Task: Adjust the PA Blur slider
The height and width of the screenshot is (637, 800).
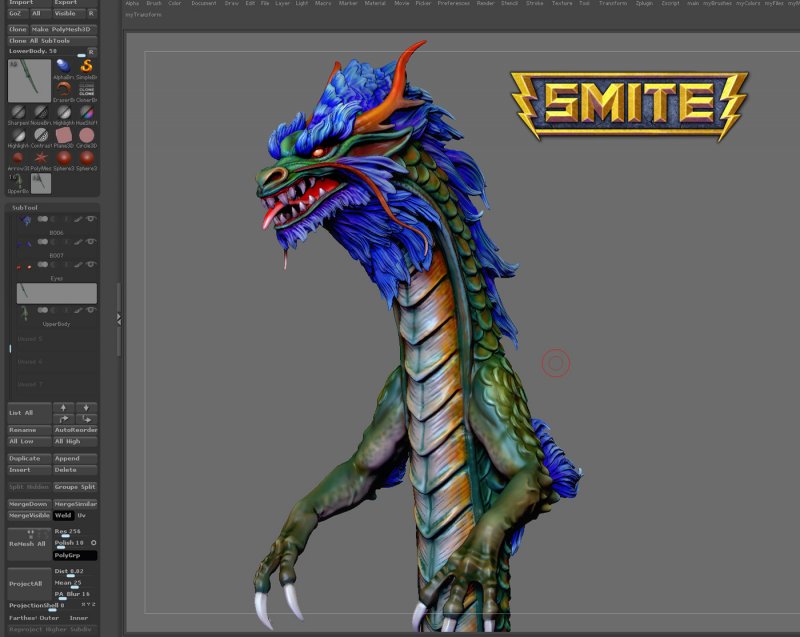Action: coord(75,595)
